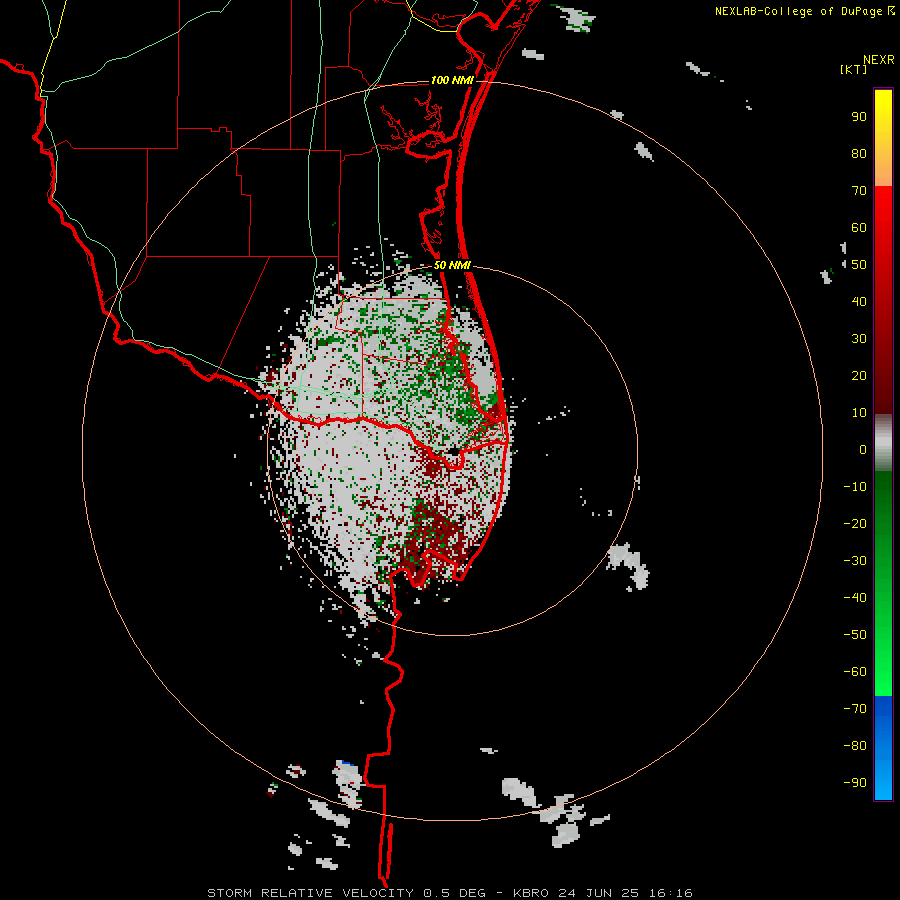Pick the yellow top segment of velocity scale
Image resolution: width=900 pixels, height=900 pixels.
tap(883, 137)
